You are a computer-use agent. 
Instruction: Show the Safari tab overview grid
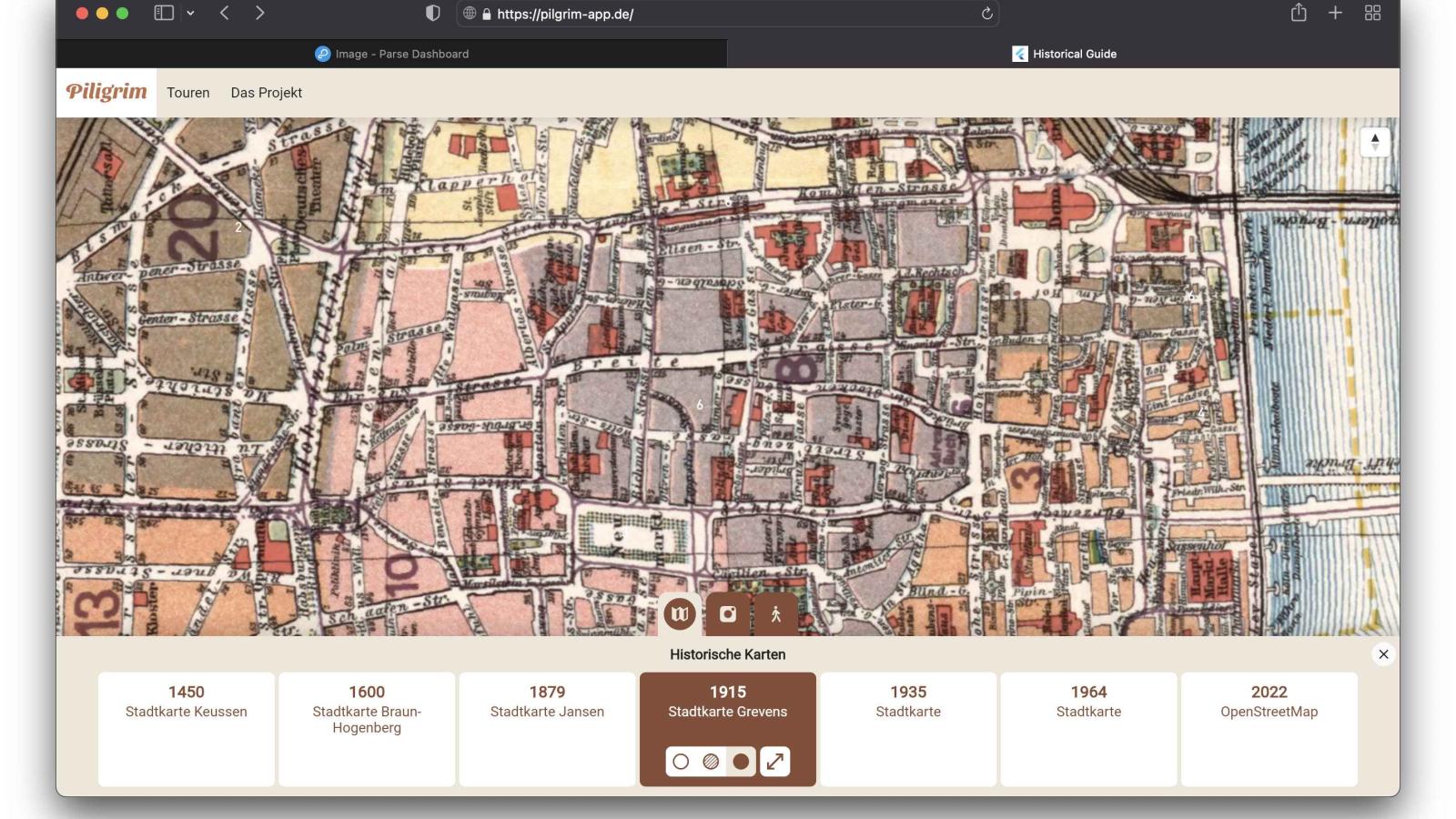(1372, 13)
